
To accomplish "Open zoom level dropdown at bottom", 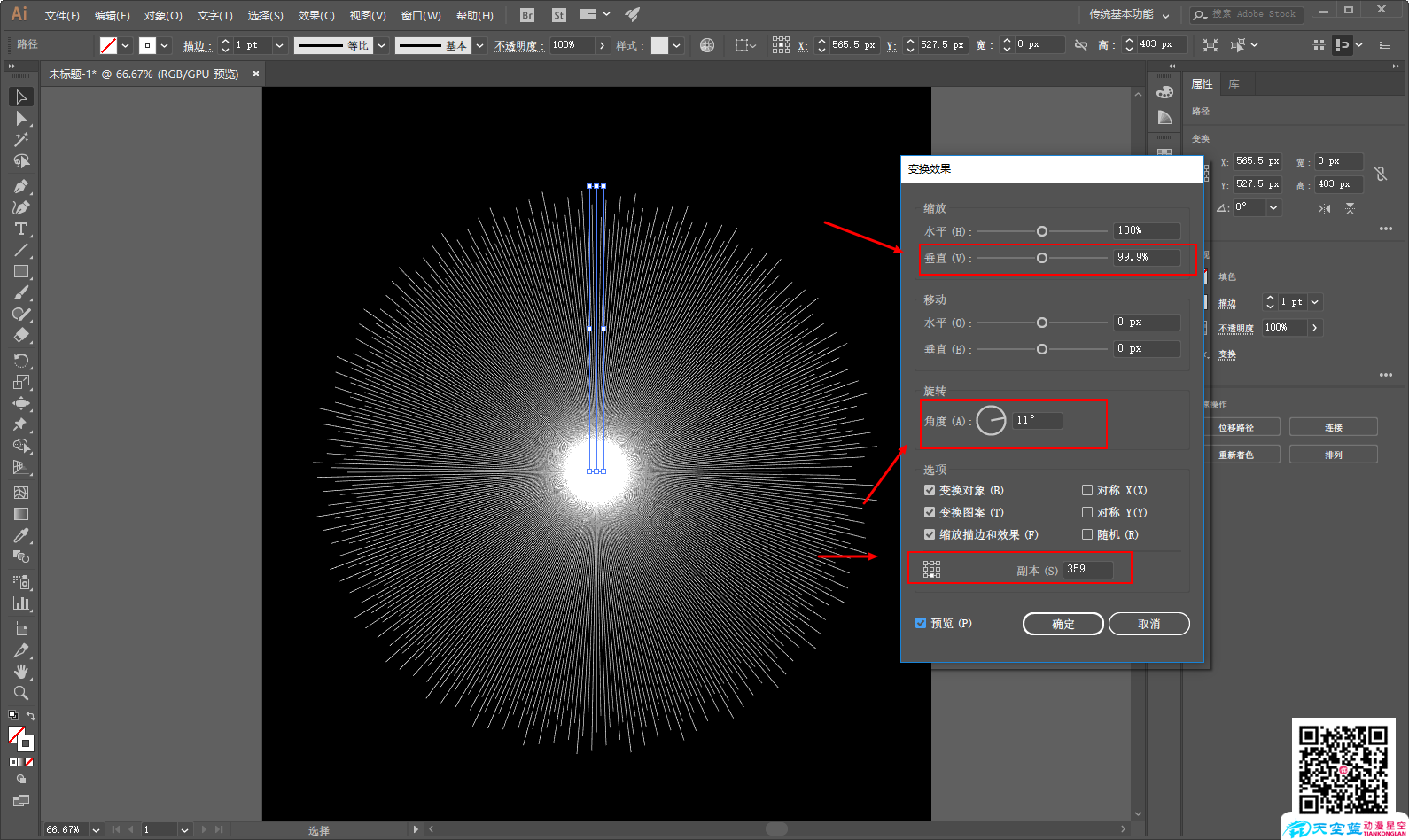I will pyautogui.click(x=96, y=830).
